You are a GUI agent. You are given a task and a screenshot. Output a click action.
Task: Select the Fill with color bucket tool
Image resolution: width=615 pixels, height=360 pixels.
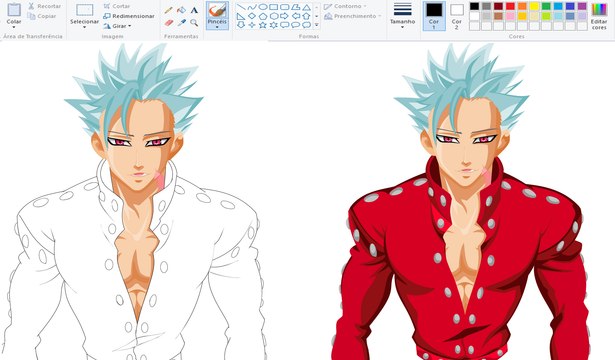pyautogui.click(x=181, y=10)
